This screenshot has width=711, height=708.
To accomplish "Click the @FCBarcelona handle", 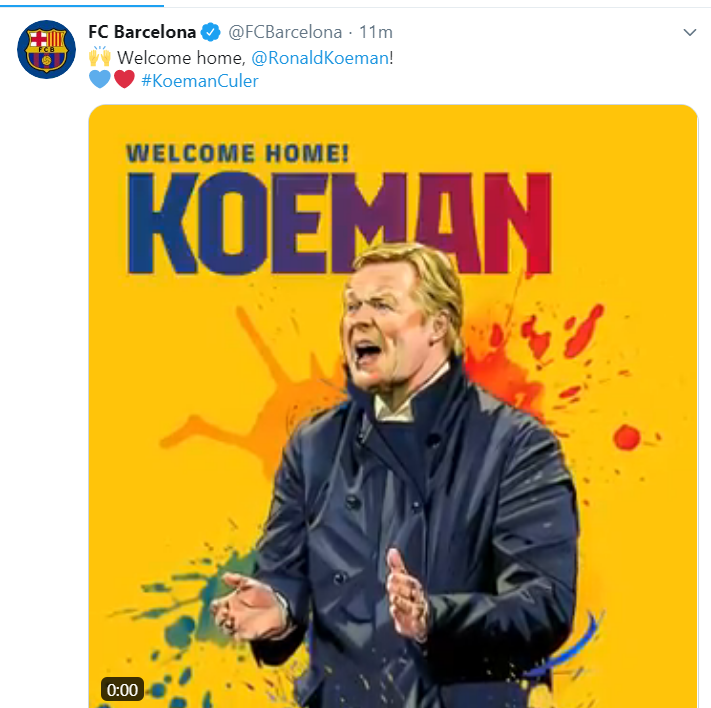I will tap(285, 33).
